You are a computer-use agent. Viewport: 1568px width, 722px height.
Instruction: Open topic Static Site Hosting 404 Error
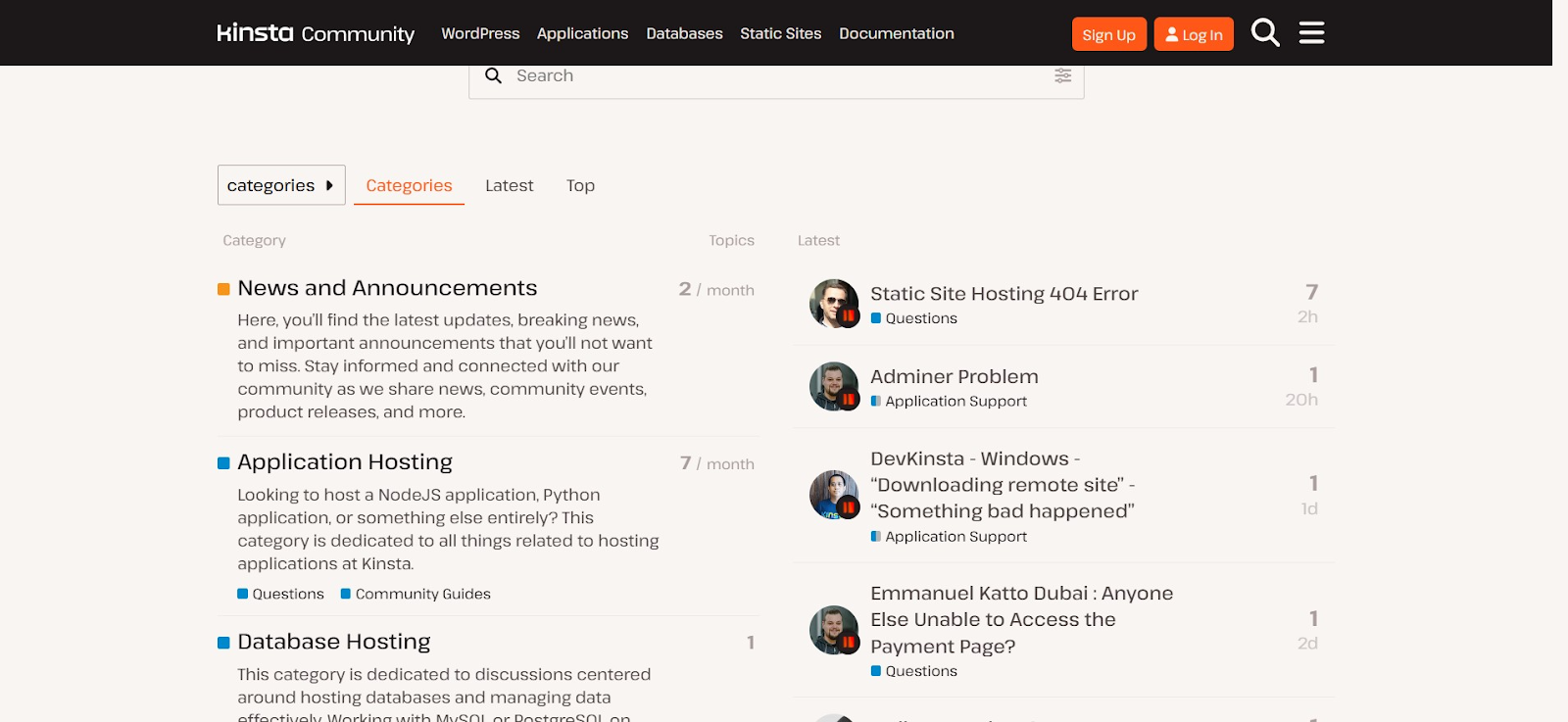pyautogui.click(x=1004, y=294)
